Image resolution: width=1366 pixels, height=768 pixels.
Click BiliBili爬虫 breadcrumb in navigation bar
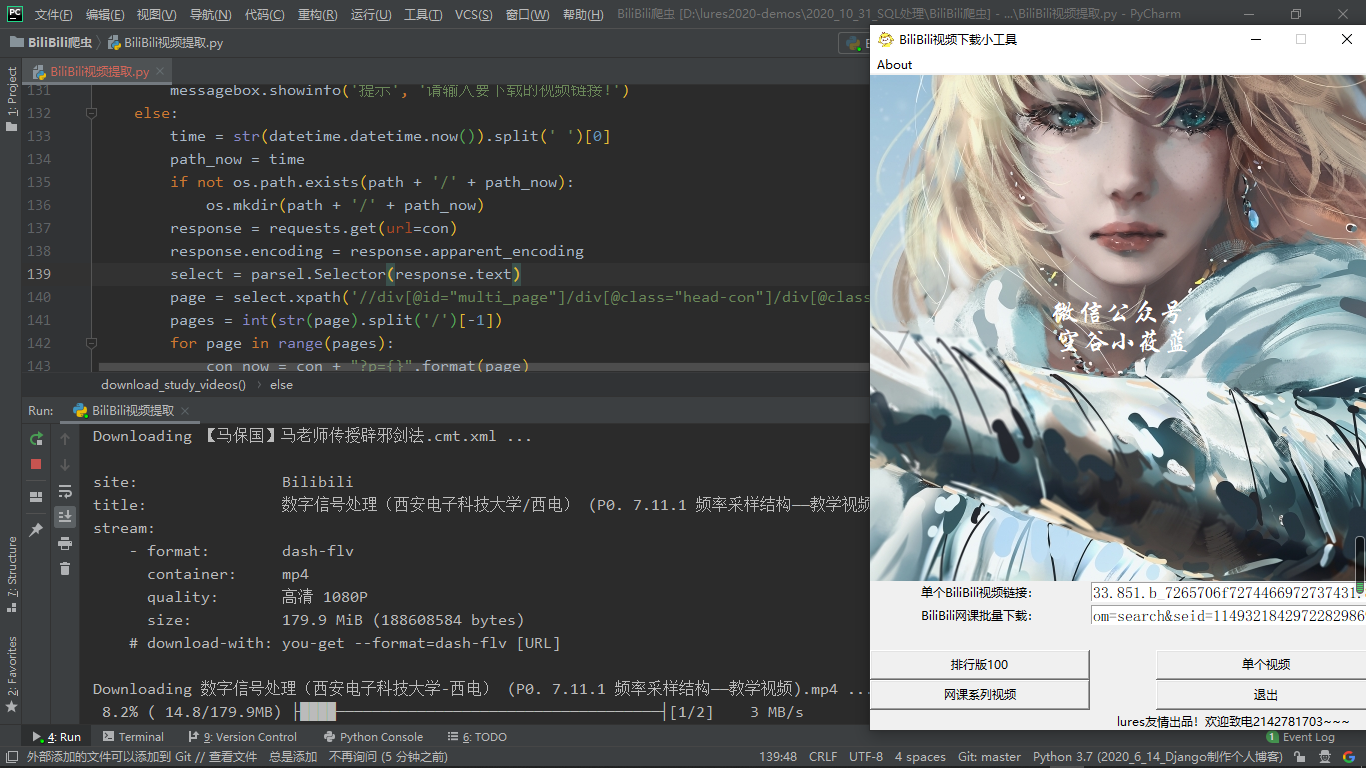click(50, 43)
